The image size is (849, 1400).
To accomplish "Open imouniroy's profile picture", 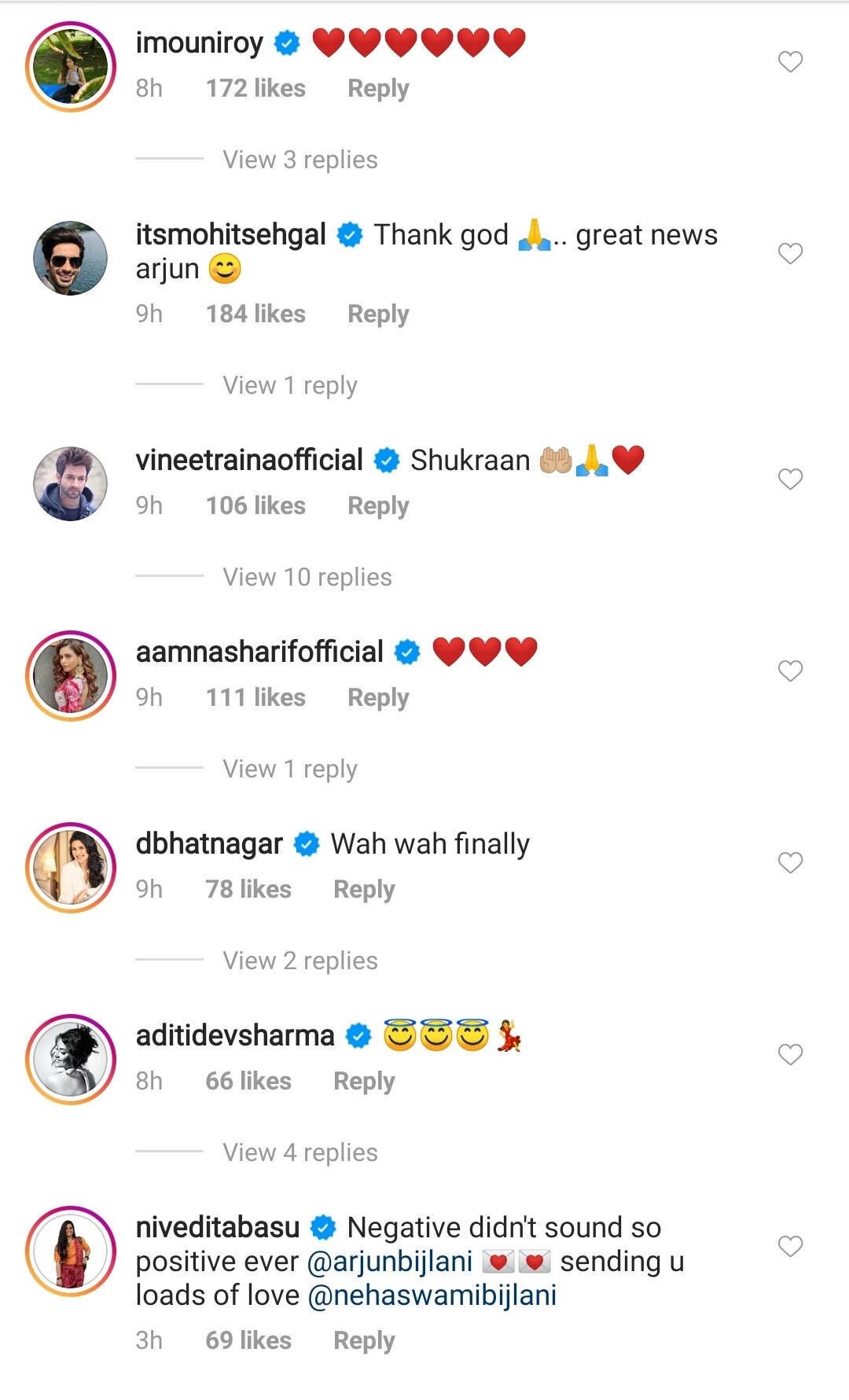I will click(71, 67).
